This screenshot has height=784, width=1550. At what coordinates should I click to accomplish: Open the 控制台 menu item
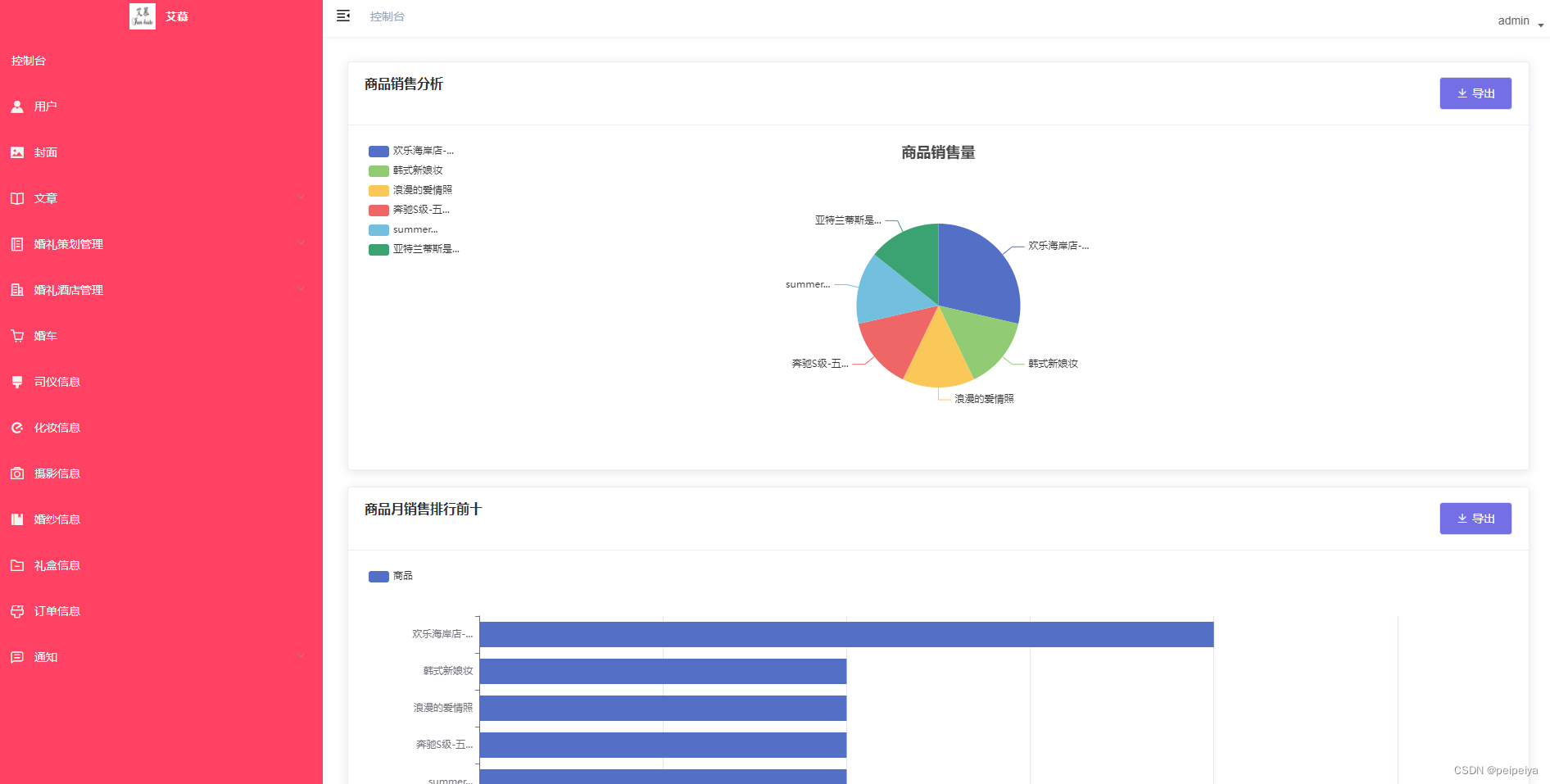161,61
